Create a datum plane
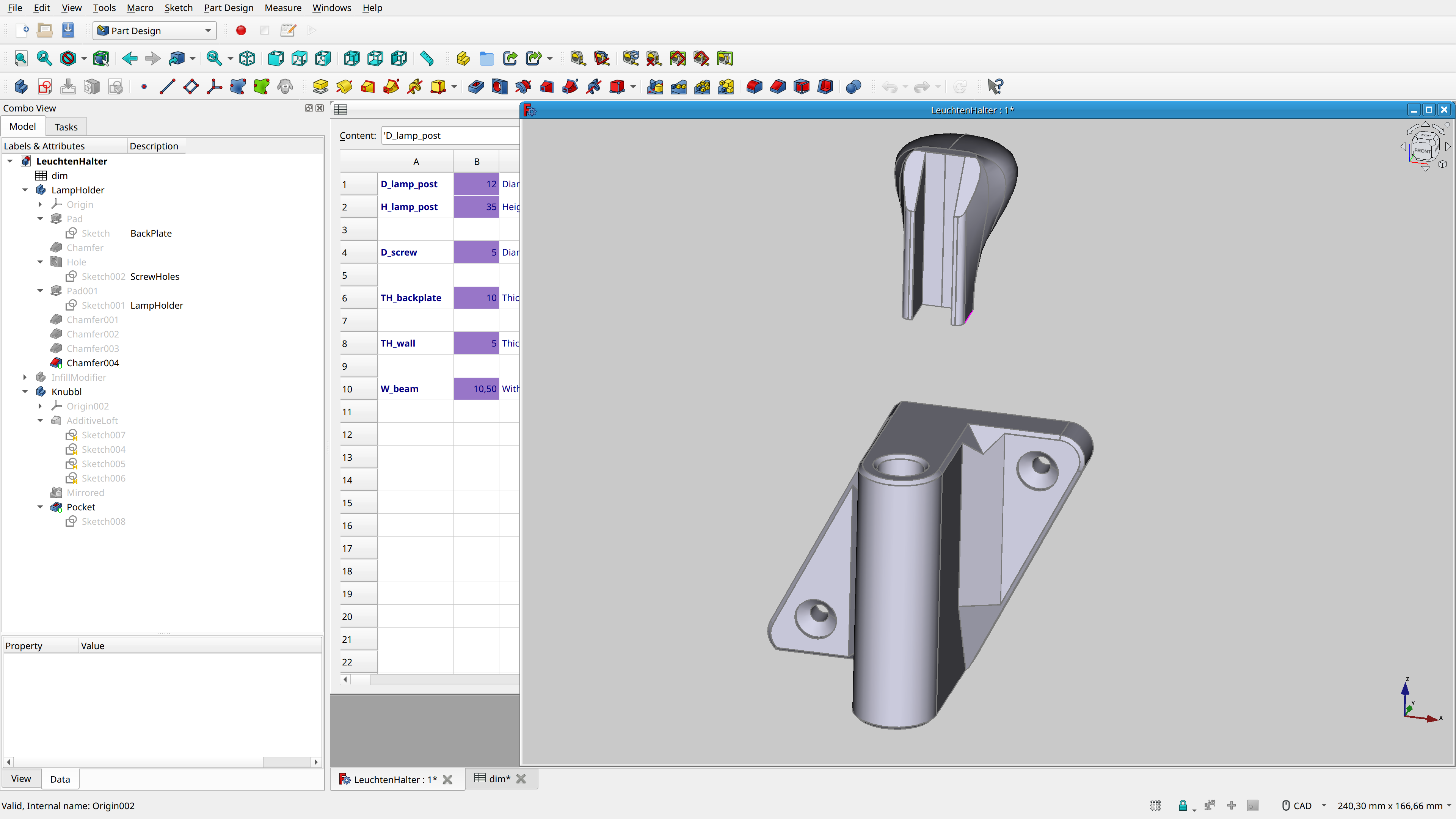Screen dimensions: 1456x819 click(x=191, y=86)
